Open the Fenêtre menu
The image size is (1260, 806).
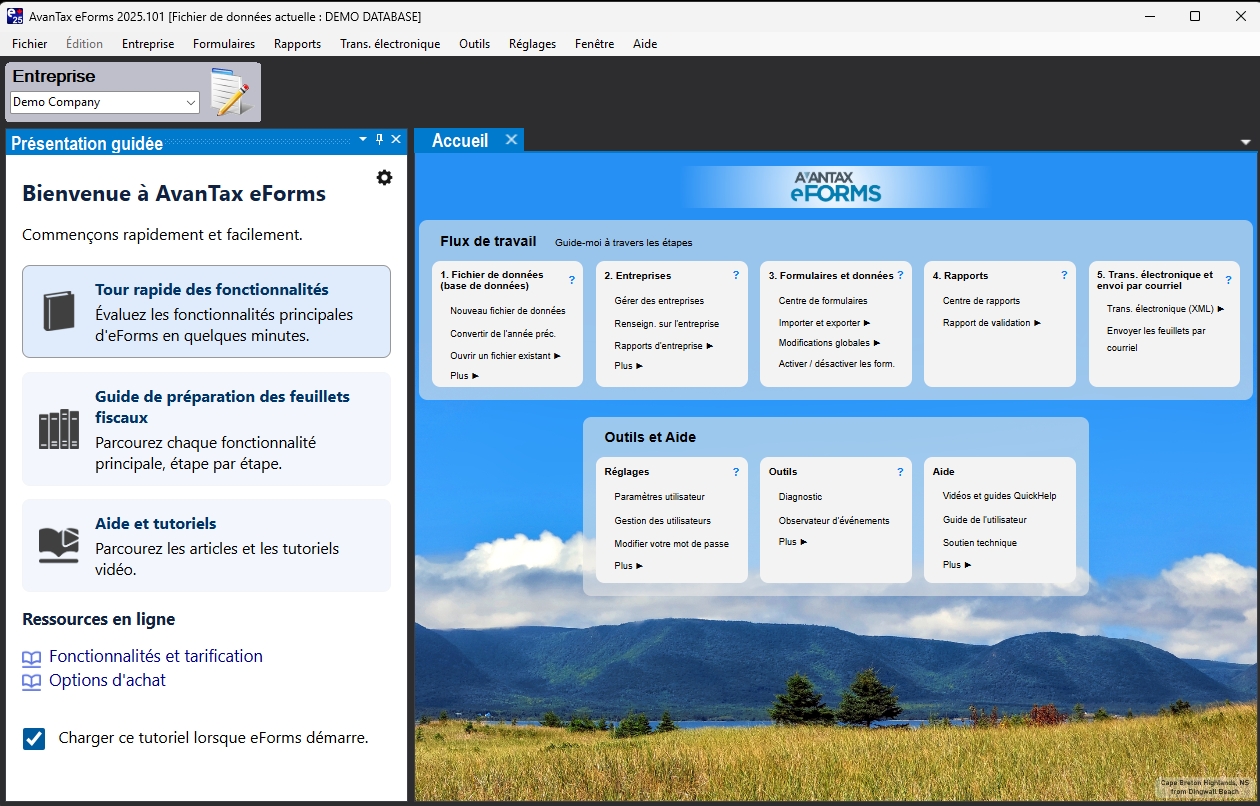tap(595, 44)
